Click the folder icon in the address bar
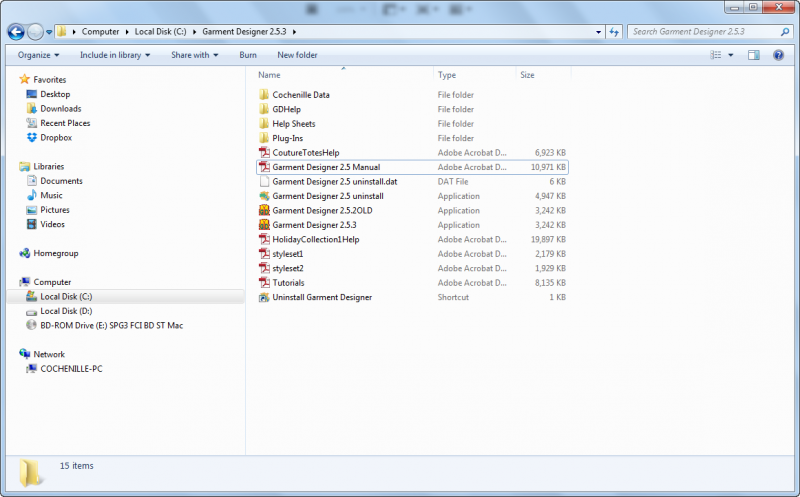 pos(62,32)
